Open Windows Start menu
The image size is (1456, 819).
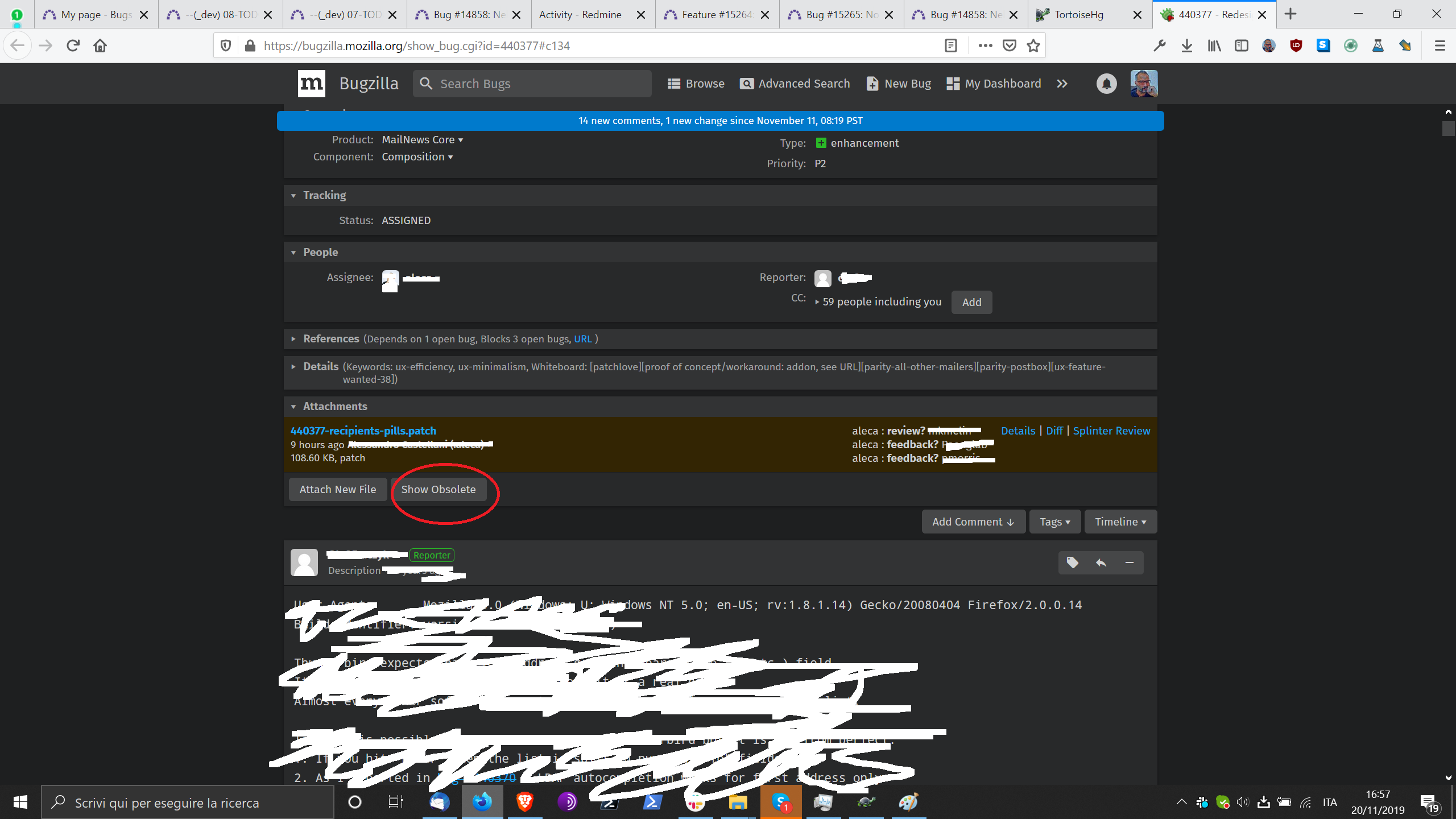point(20,802)
